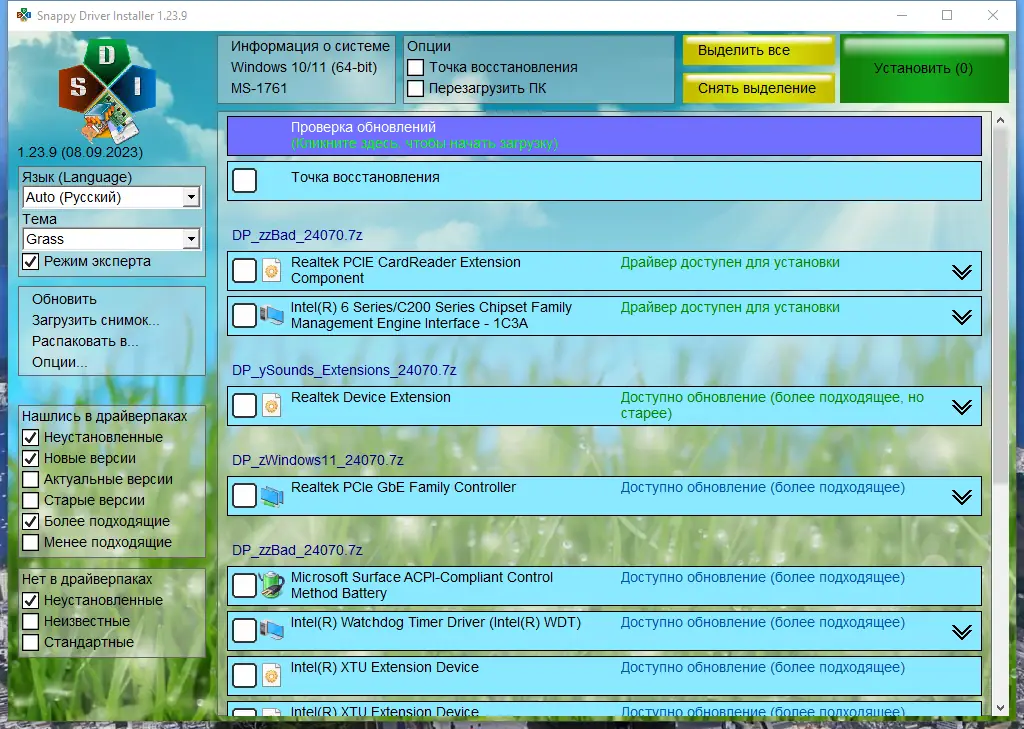
Task: Click the Выделить все button
Action: click(759, 50)
